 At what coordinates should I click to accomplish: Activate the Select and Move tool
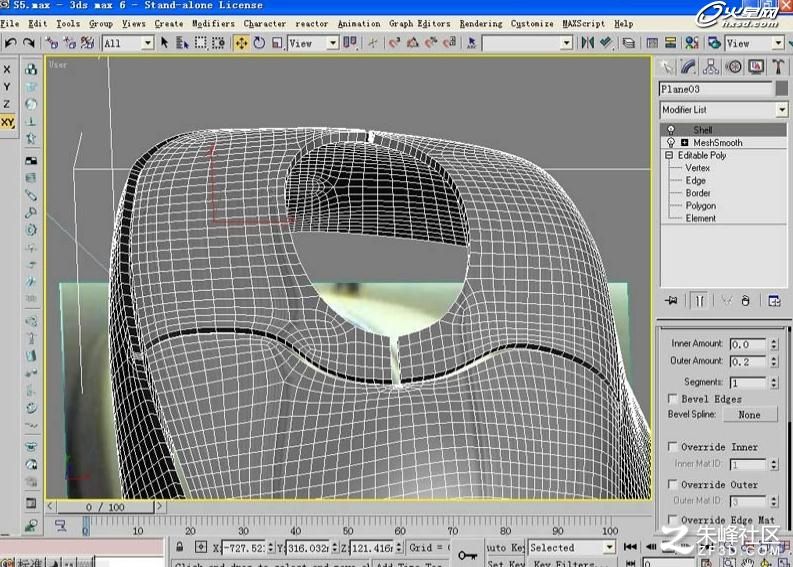[x=242, y=43]
